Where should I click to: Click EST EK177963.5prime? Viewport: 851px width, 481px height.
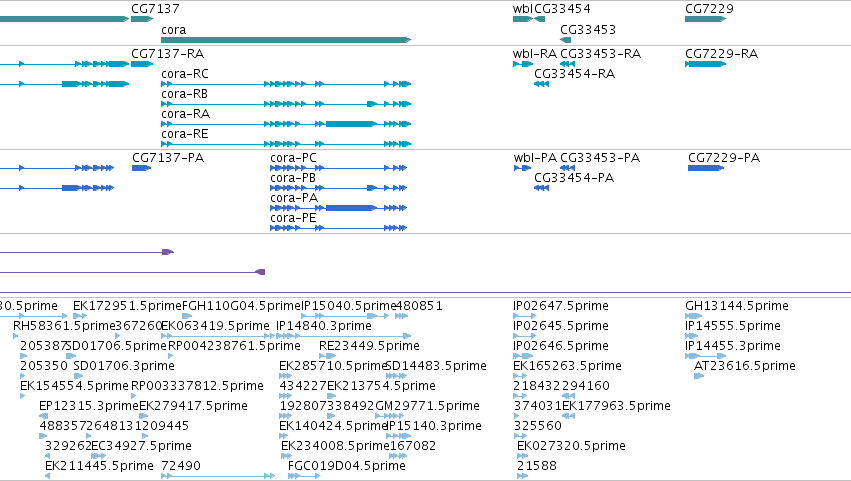[x=616, y=407]
